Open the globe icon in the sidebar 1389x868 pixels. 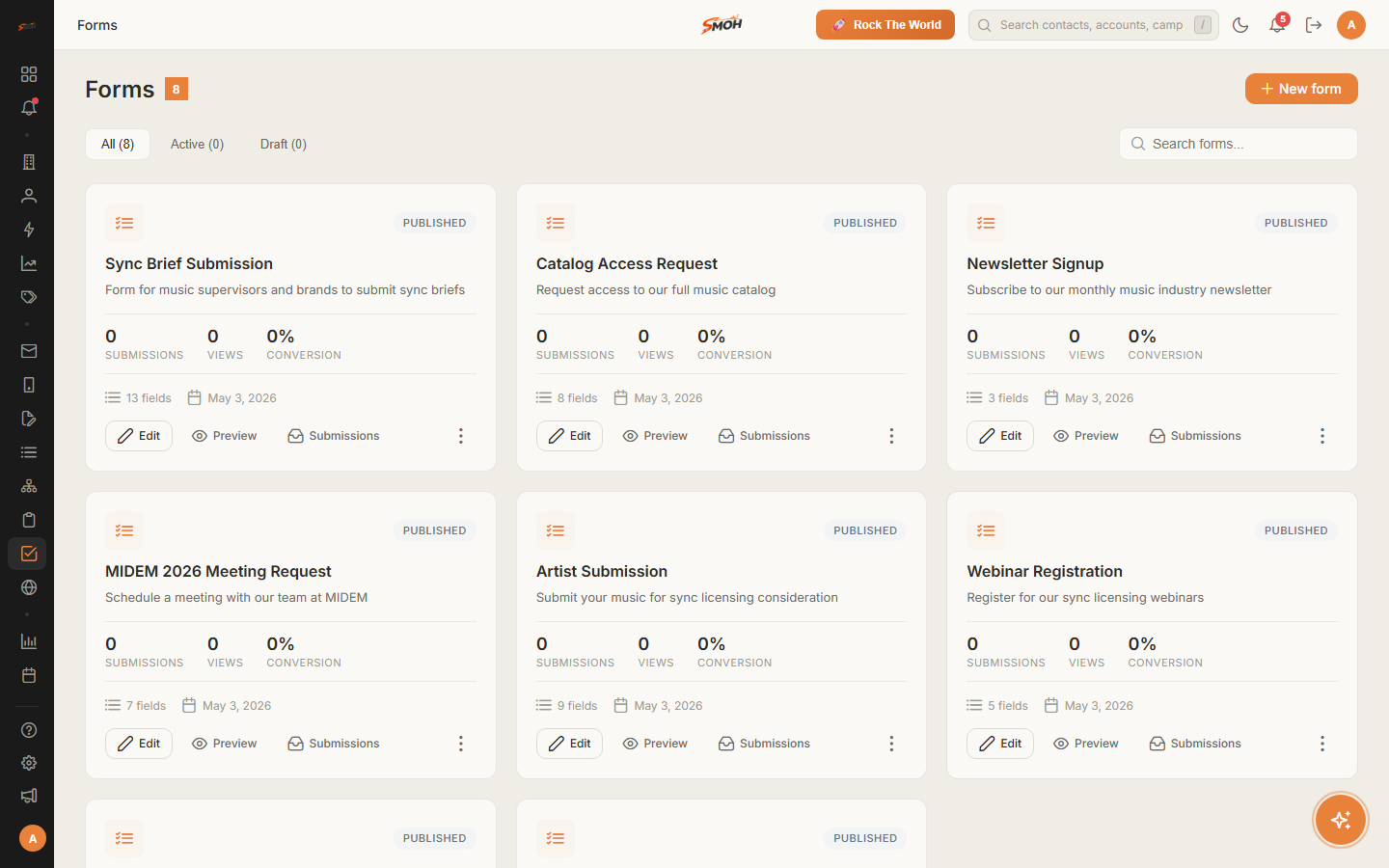point(29,587)
